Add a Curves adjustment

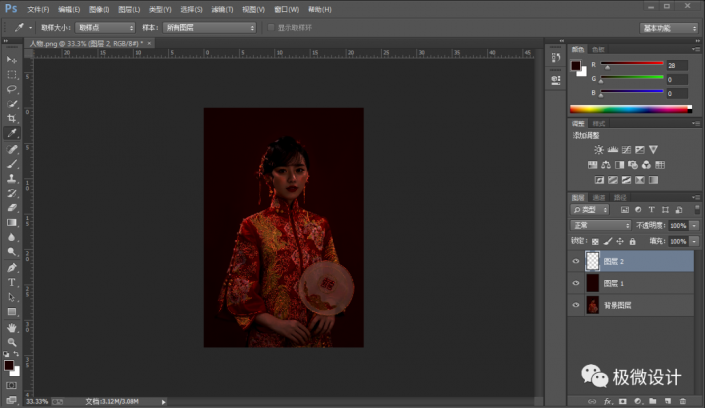(x=626, y=150)
